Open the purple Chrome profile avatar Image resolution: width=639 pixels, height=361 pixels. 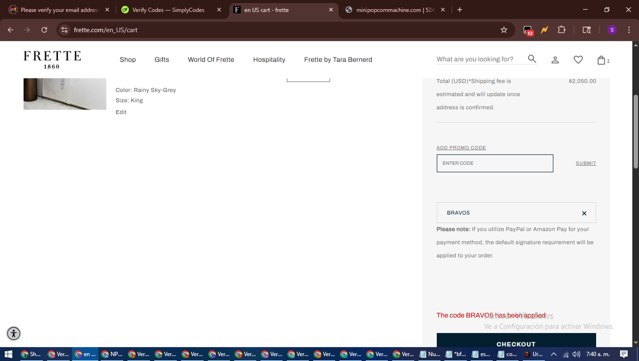pos(612,30)
